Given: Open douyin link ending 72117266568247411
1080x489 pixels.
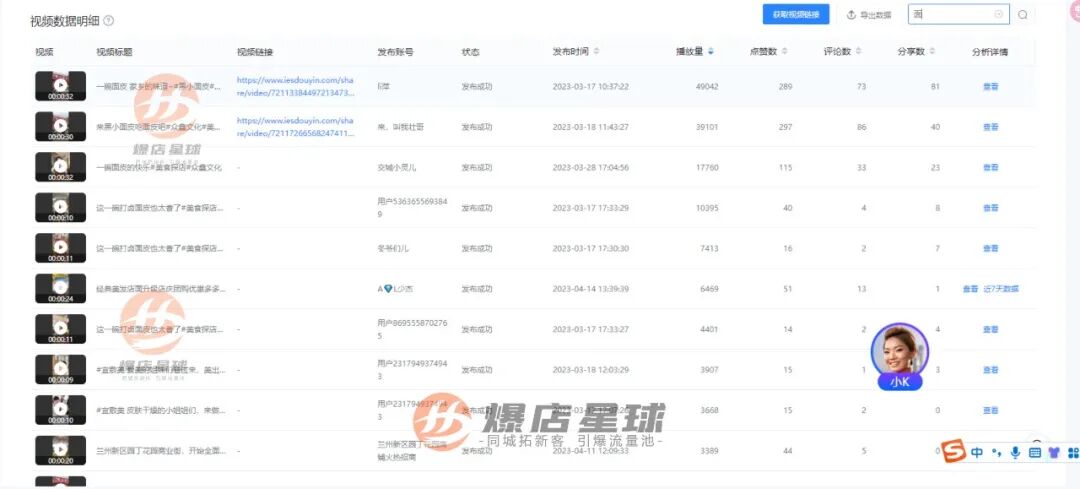Looking at the screenshot, I should (x=295, y=127).
